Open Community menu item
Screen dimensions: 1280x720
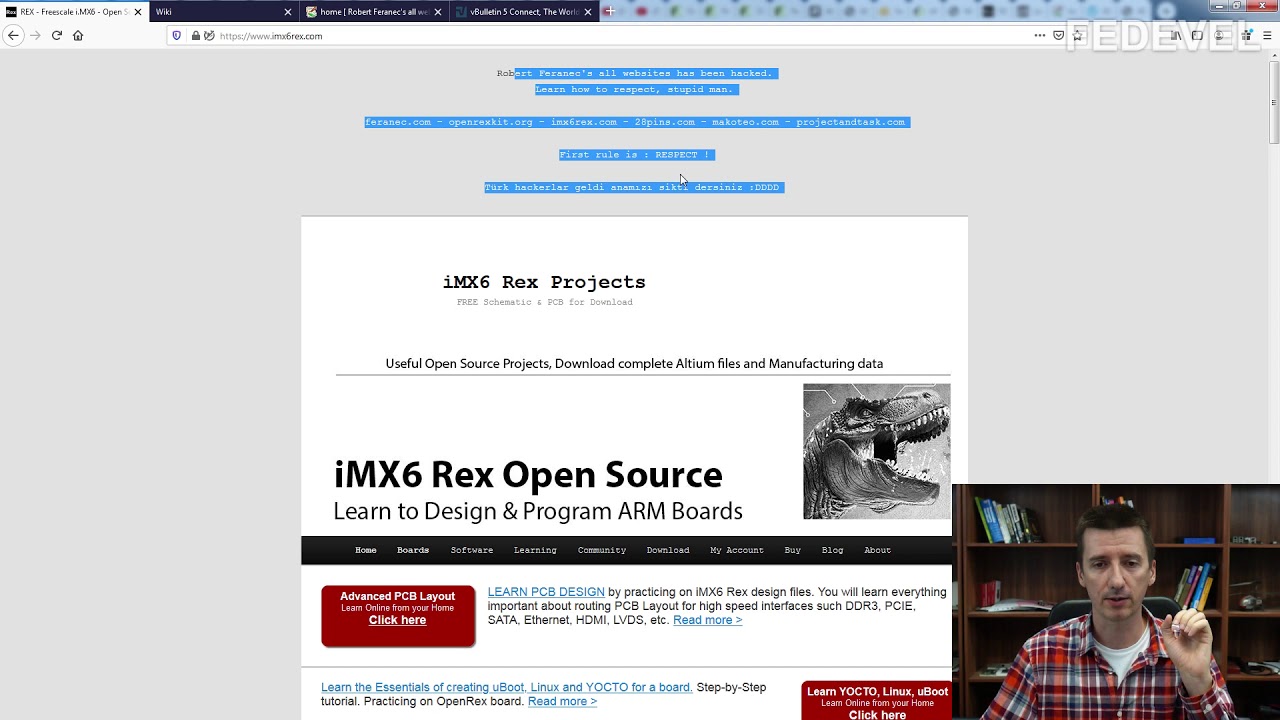pyautogui.click(x=602, y=550)
